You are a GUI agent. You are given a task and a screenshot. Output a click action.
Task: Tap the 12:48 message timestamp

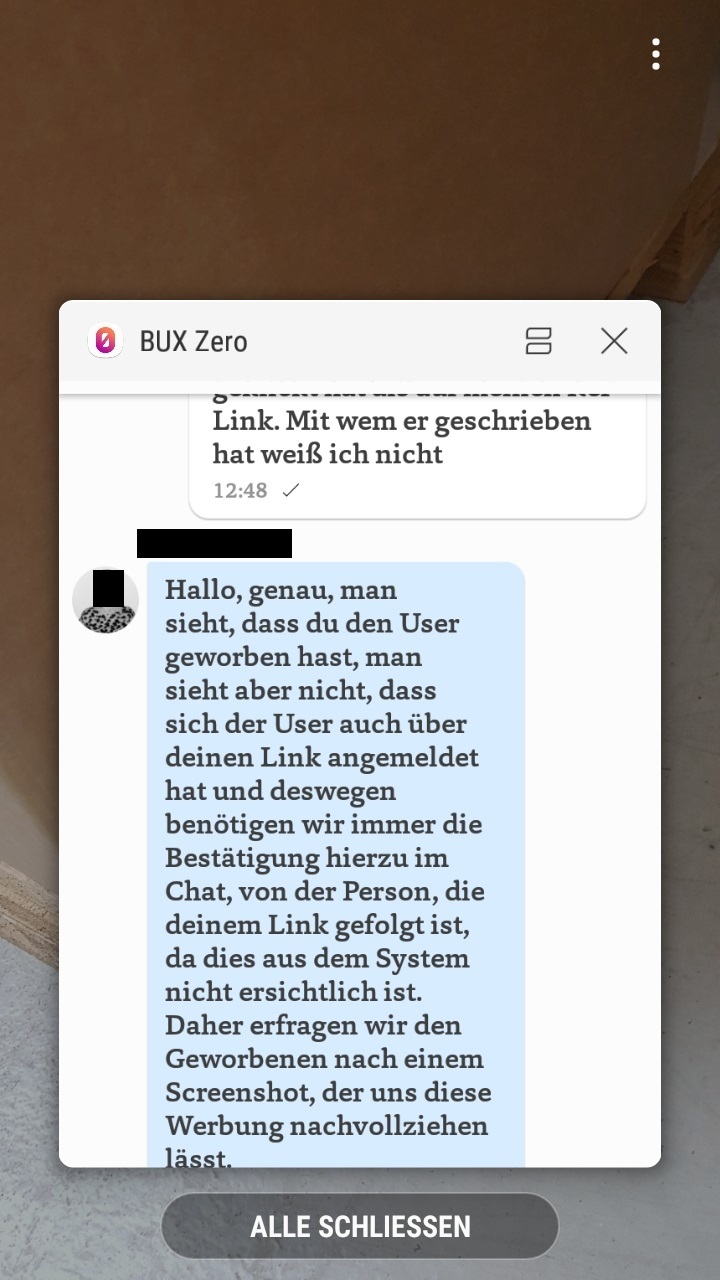(x=240, y=490)
